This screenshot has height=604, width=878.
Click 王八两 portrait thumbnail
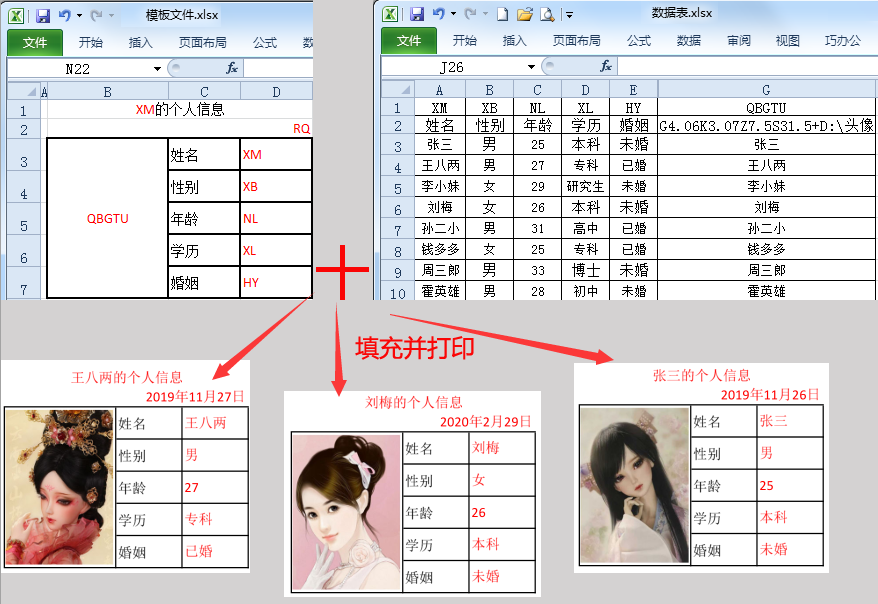click(59, 487)
